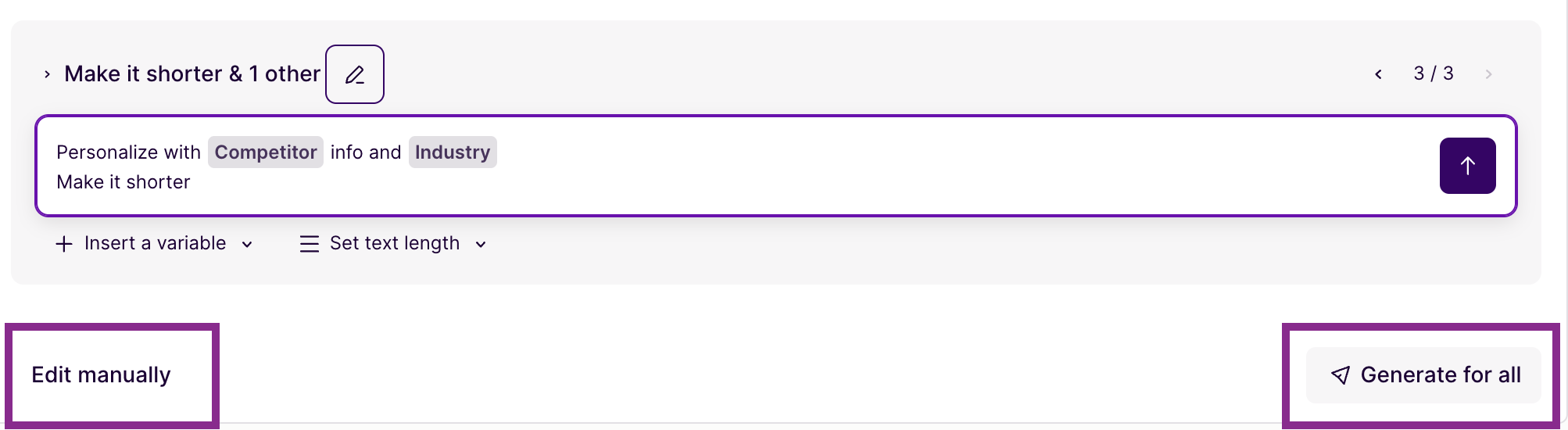Screen dimensions: 1568x430
Task: Click the plus icon for Insert a variable
Action: click(x=64, y=244)
